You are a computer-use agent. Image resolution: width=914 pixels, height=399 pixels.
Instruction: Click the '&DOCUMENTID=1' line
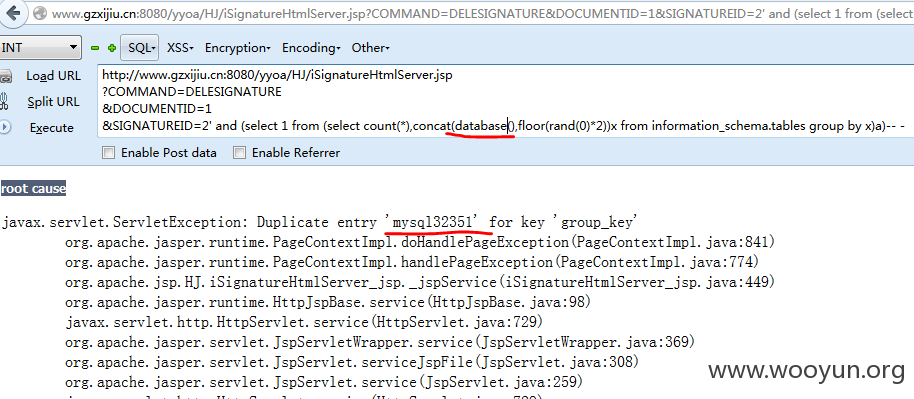[157, 108]
